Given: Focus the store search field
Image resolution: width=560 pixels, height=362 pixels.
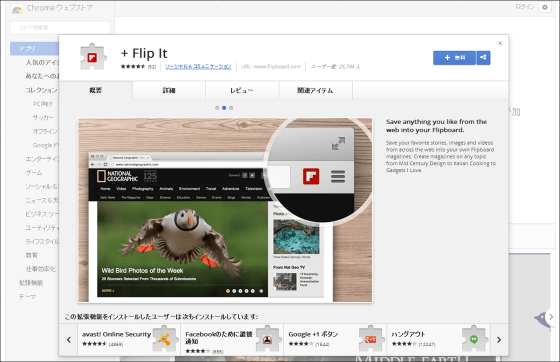Looking at the screenshot, I should tap(60, 27).
